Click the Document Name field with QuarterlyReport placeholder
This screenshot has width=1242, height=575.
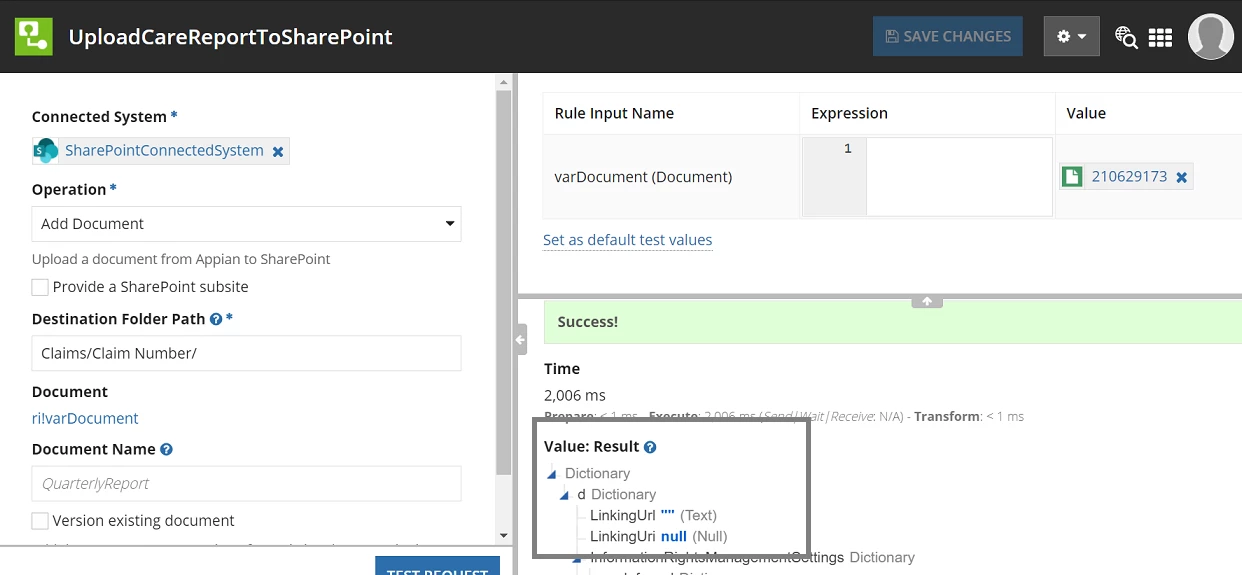(246, 483)
